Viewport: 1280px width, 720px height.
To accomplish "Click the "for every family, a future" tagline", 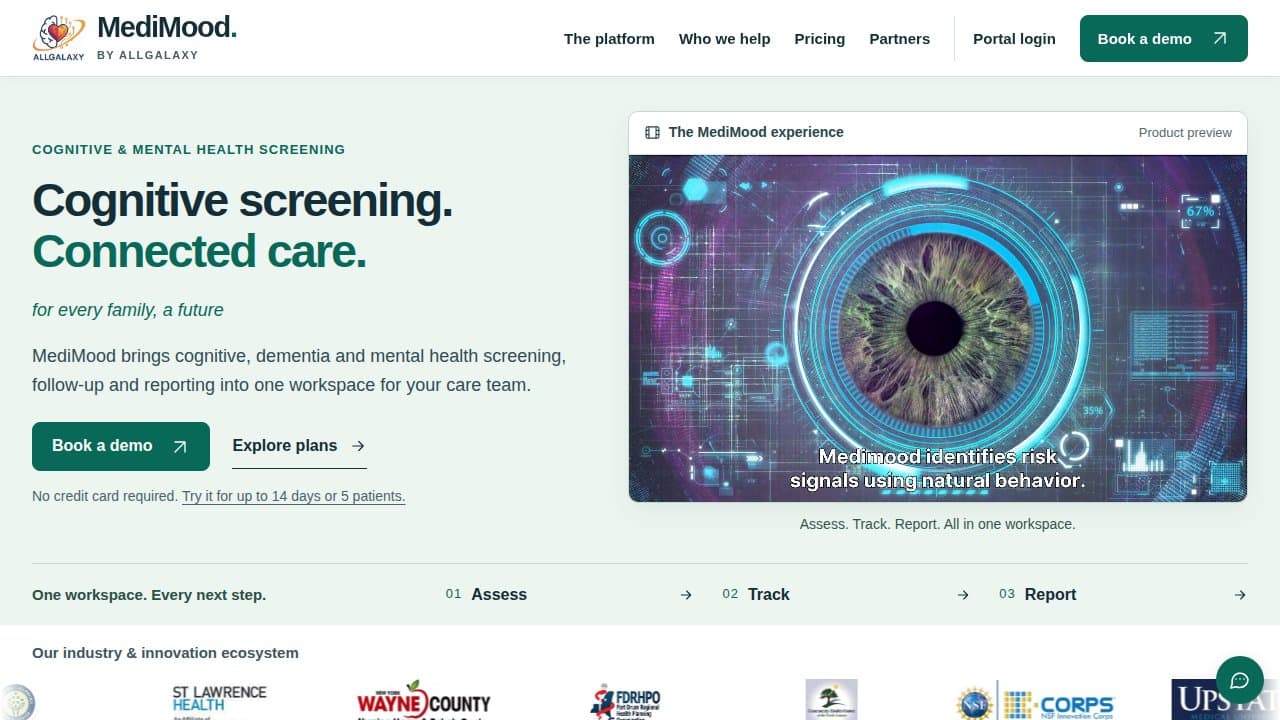I will (x=128, y=310).
